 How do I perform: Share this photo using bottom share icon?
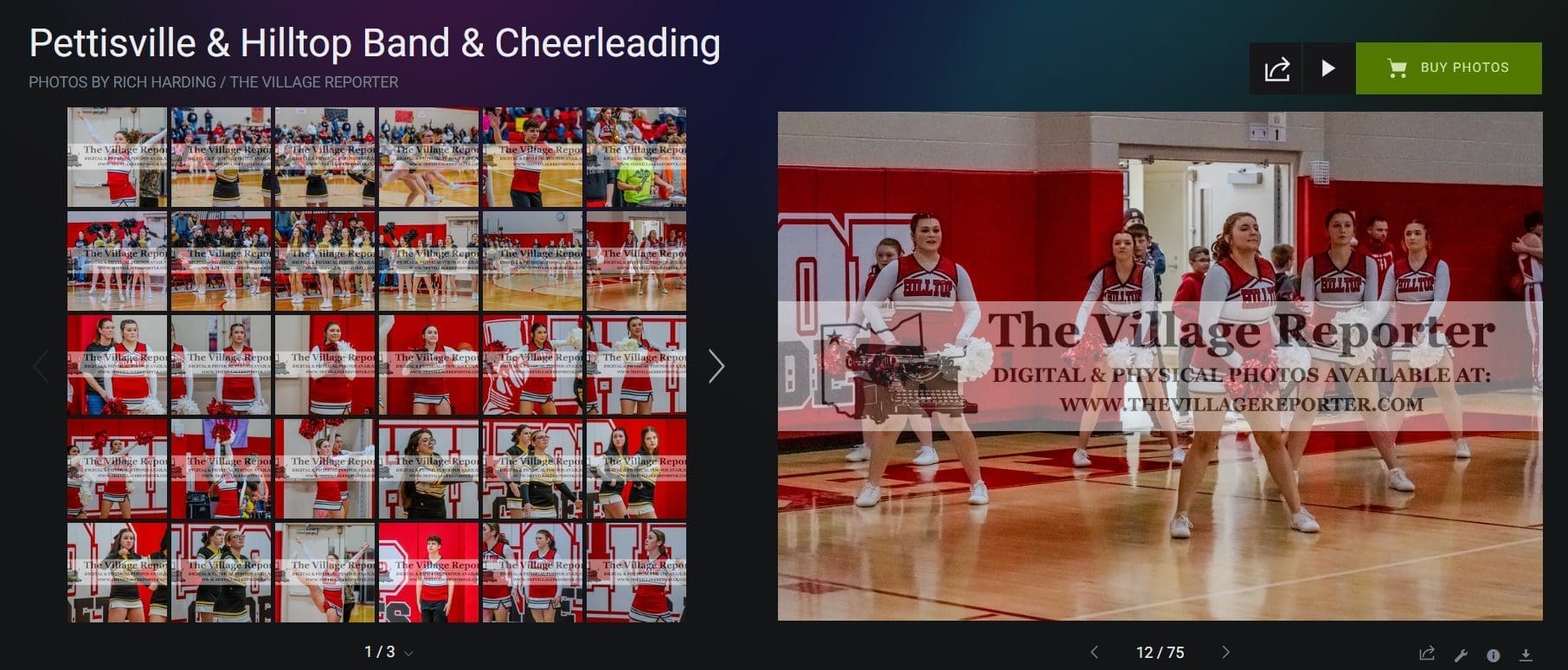pyautogui.click(x=1427, y=654)
